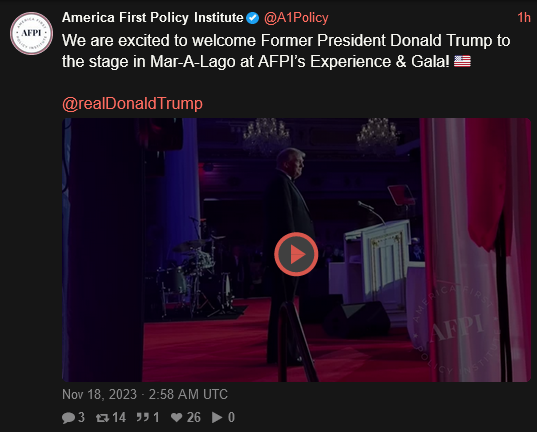537x432 pixels.
Task: Click the tweet text about Mar-A-Lago
Action: [x=286, y=51]
